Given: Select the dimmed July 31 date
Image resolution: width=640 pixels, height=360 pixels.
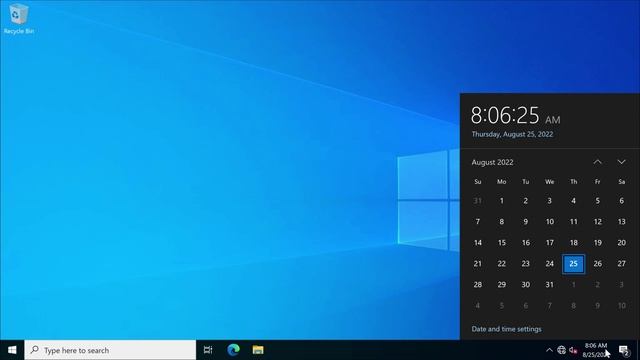Looking at the screenshot, I should 478,200.
